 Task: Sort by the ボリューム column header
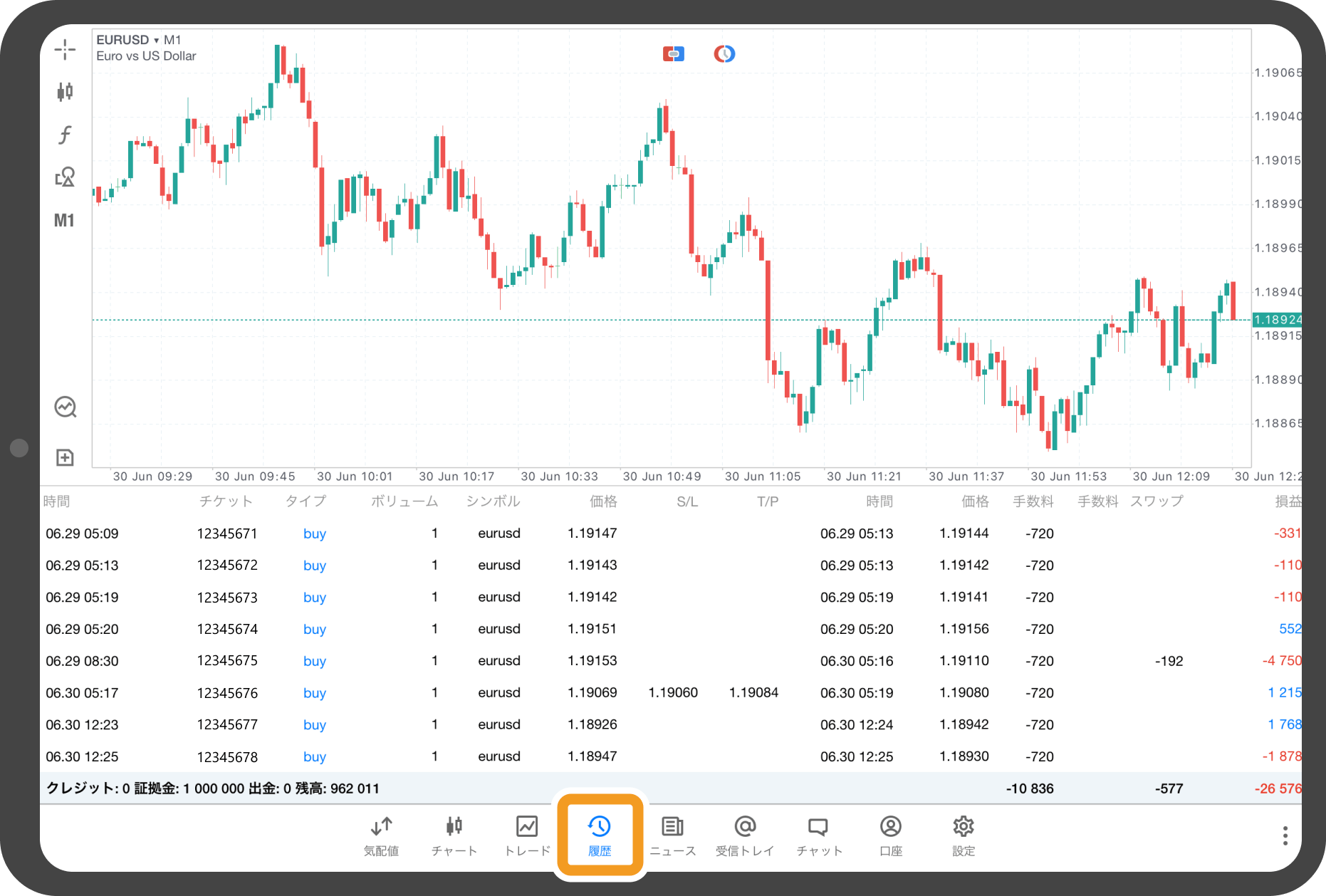tap(404, 501)
